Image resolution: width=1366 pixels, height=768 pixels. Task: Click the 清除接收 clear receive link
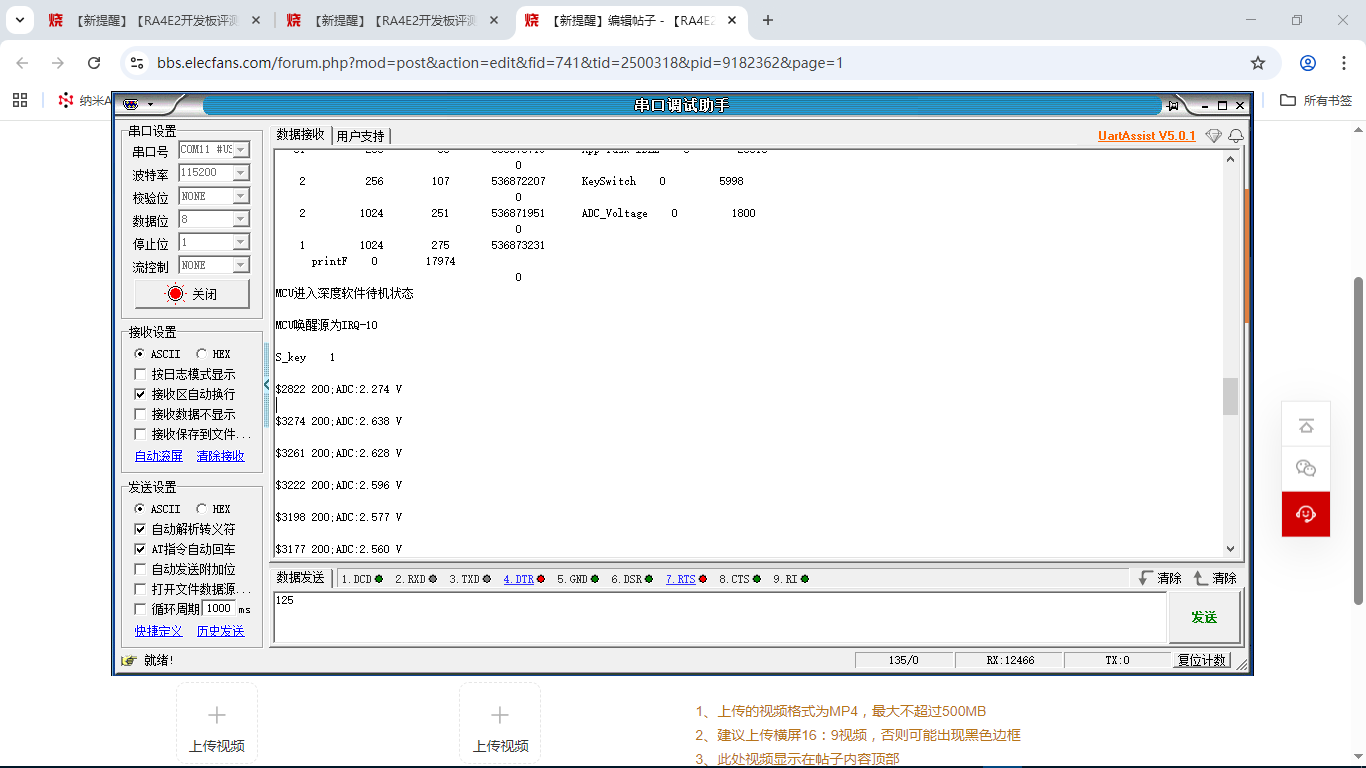(x=220, y=456)
